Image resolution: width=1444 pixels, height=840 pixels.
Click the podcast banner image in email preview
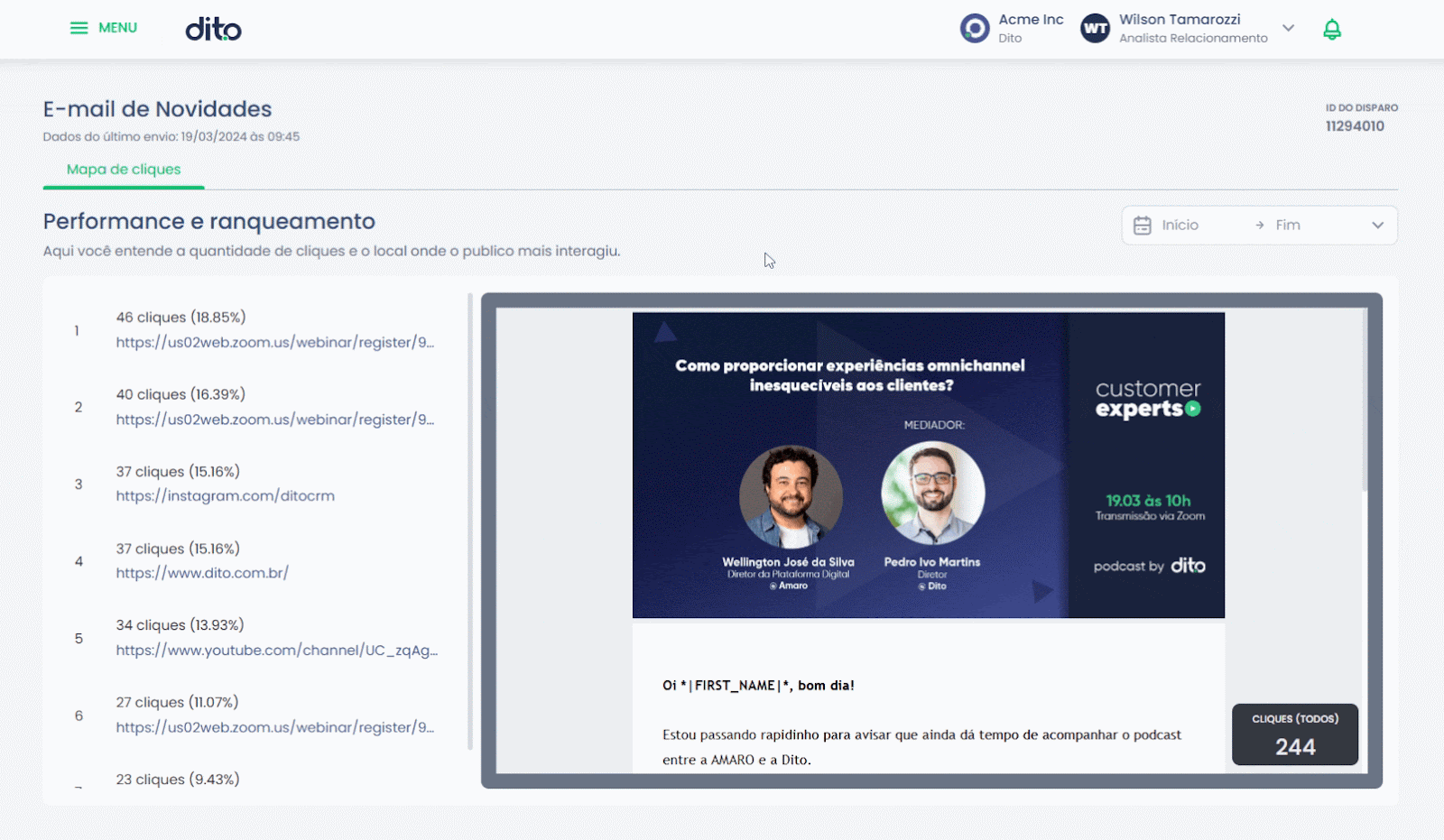point(929,466)
